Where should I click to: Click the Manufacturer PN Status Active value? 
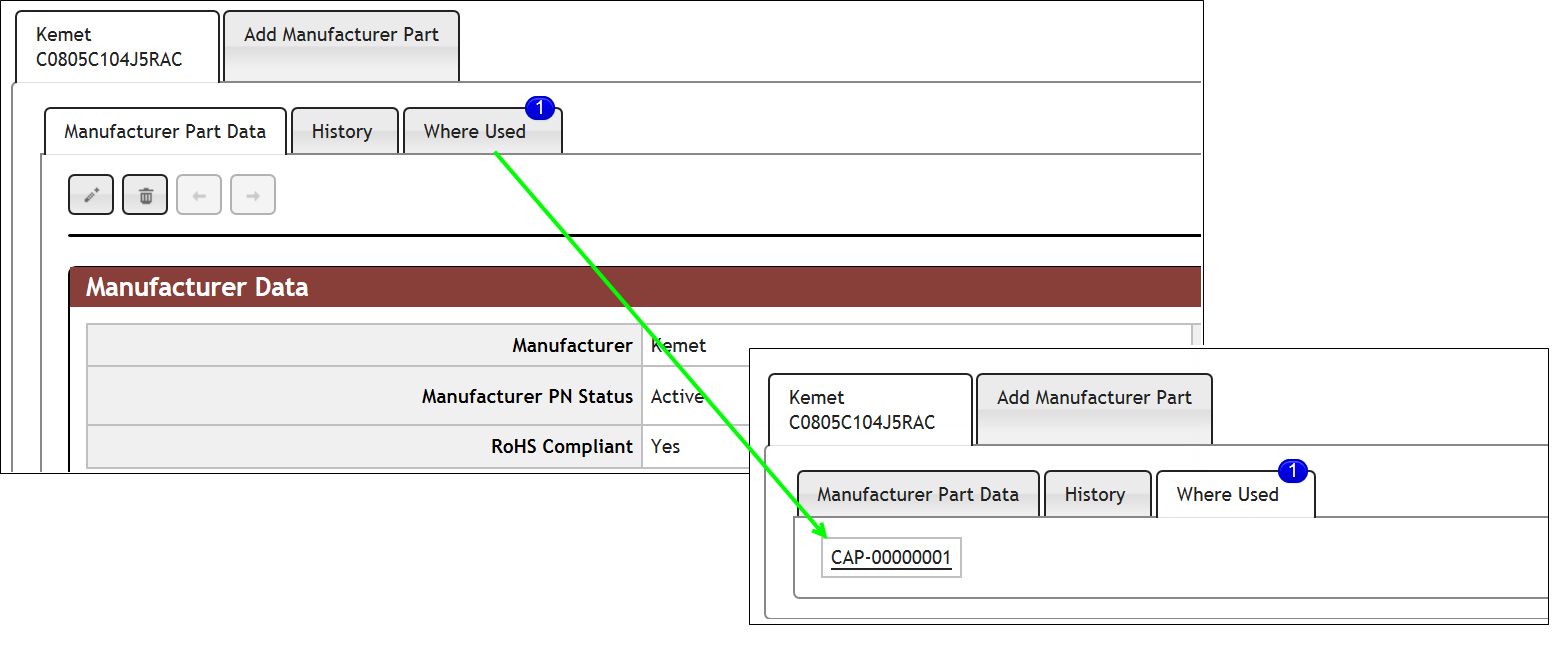680,396
